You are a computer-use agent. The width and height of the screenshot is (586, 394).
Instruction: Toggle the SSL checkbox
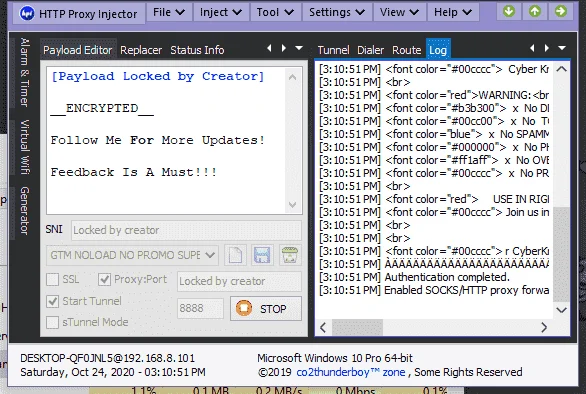click(52, 279)
